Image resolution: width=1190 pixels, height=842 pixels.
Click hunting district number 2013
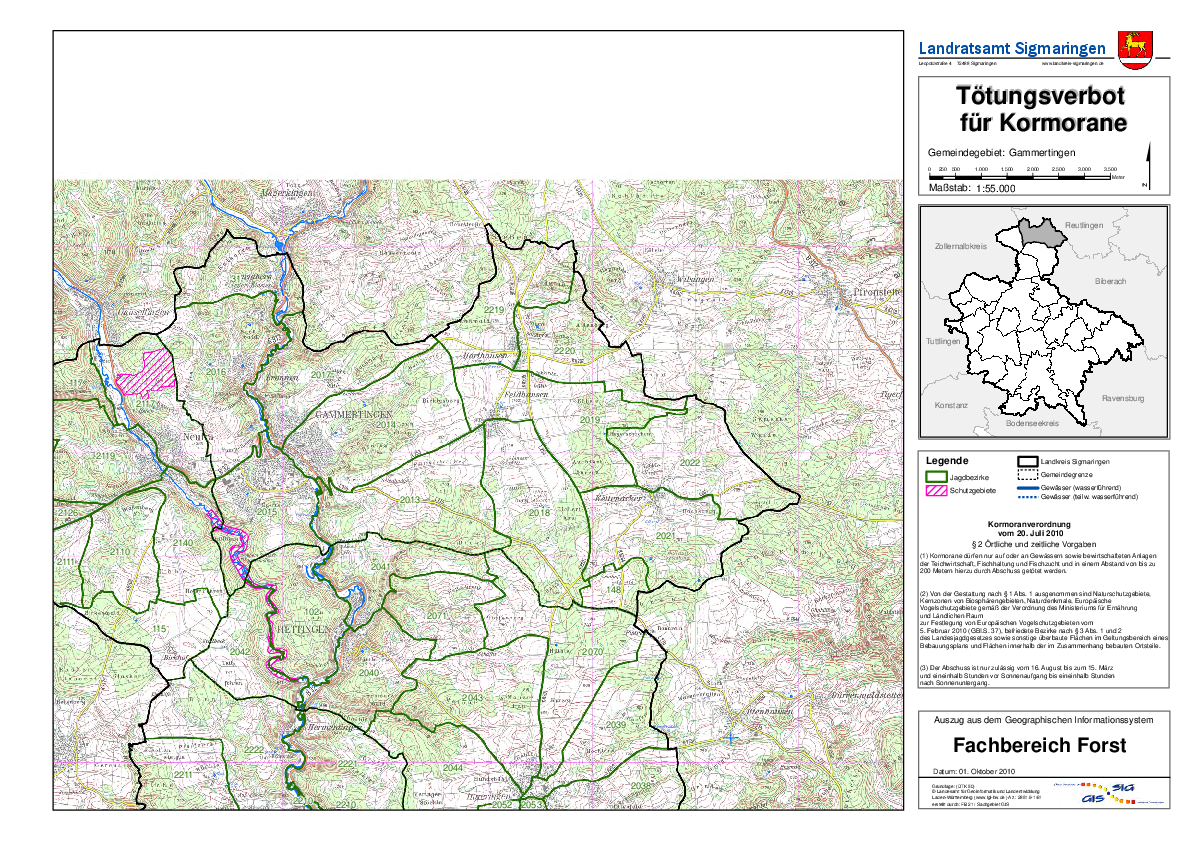click(409, 500)
